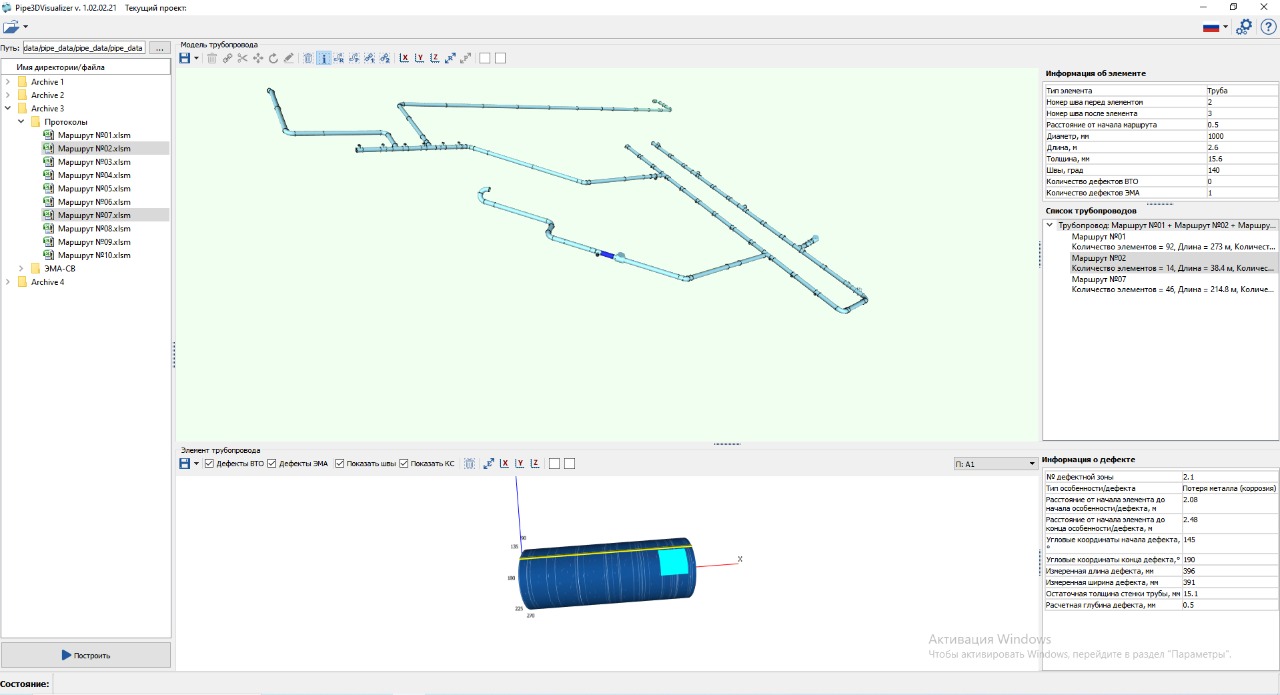Set the element view along the Y axis
This screenshot has height=695, width=1280.
point(519,463)
